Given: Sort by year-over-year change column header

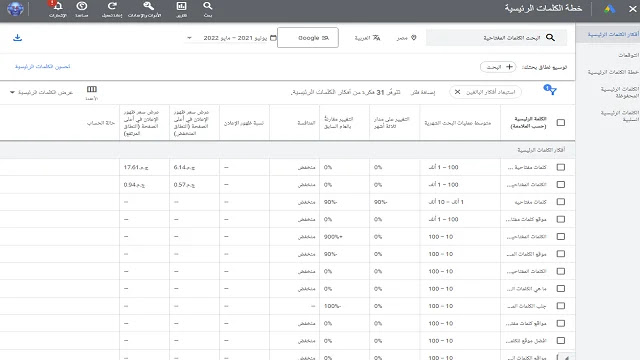Looking at the screenshot, I should pos(338,122).
